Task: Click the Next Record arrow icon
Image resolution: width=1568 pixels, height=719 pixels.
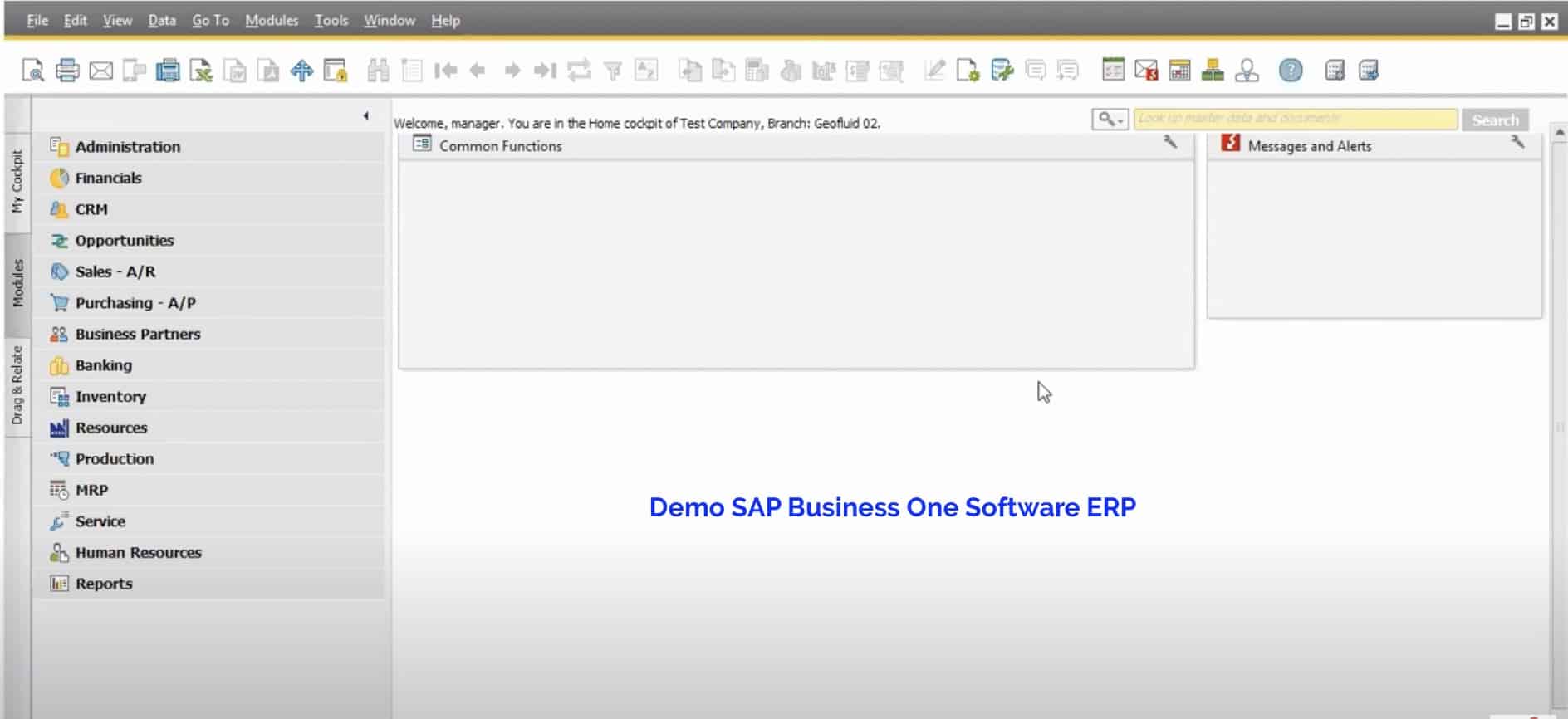Action: 512,71
